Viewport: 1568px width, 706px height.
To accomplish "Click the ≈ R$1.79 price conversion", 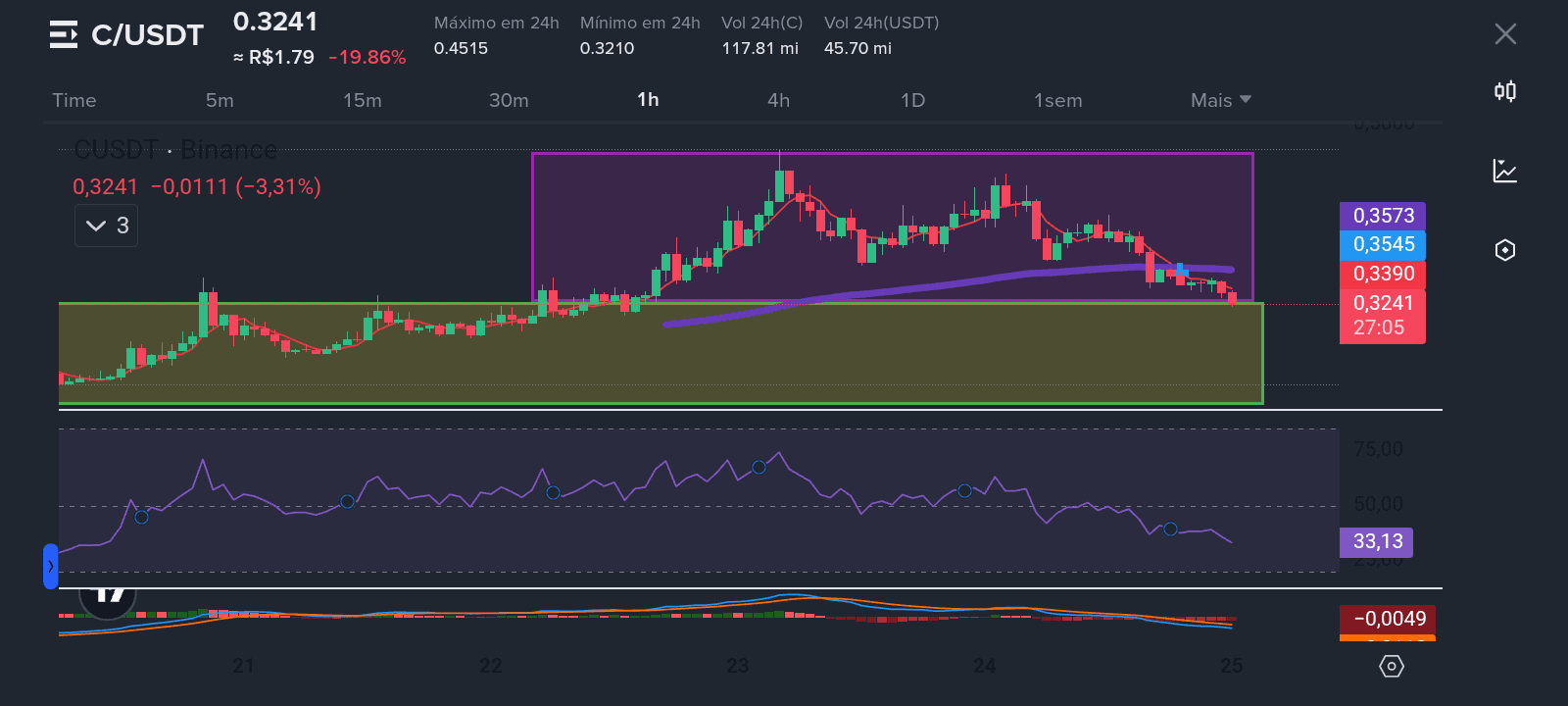I will (x=273, y=57).
